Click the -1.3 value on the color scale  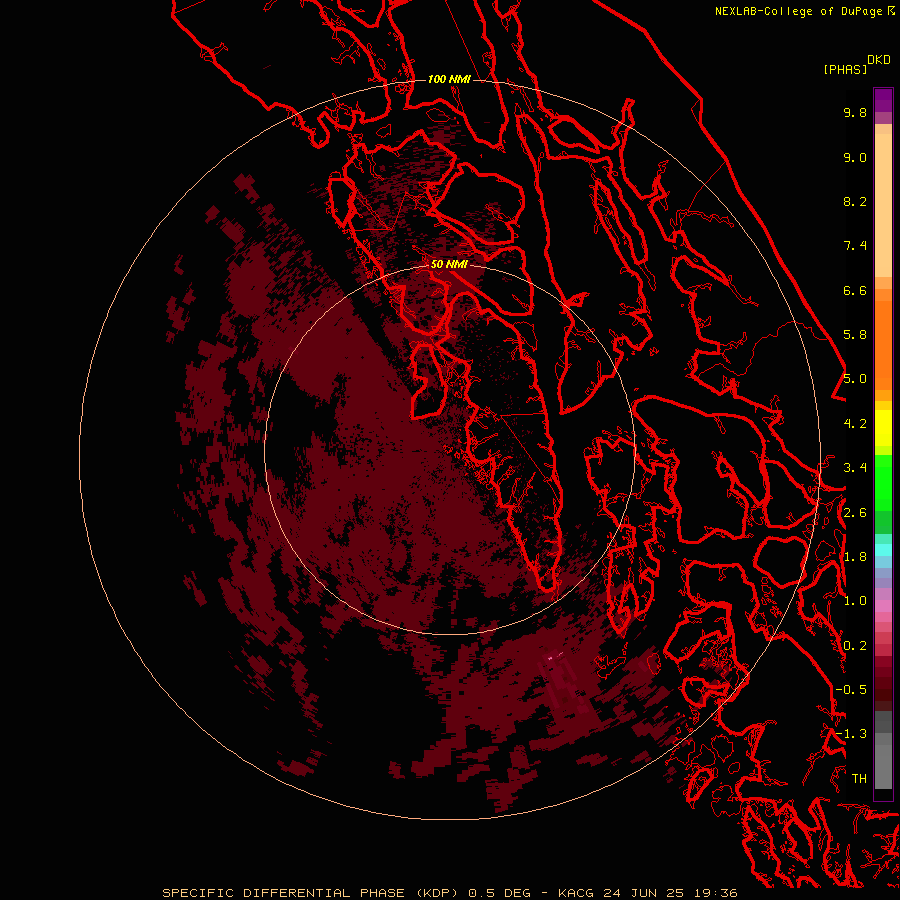tap(851, 735)
